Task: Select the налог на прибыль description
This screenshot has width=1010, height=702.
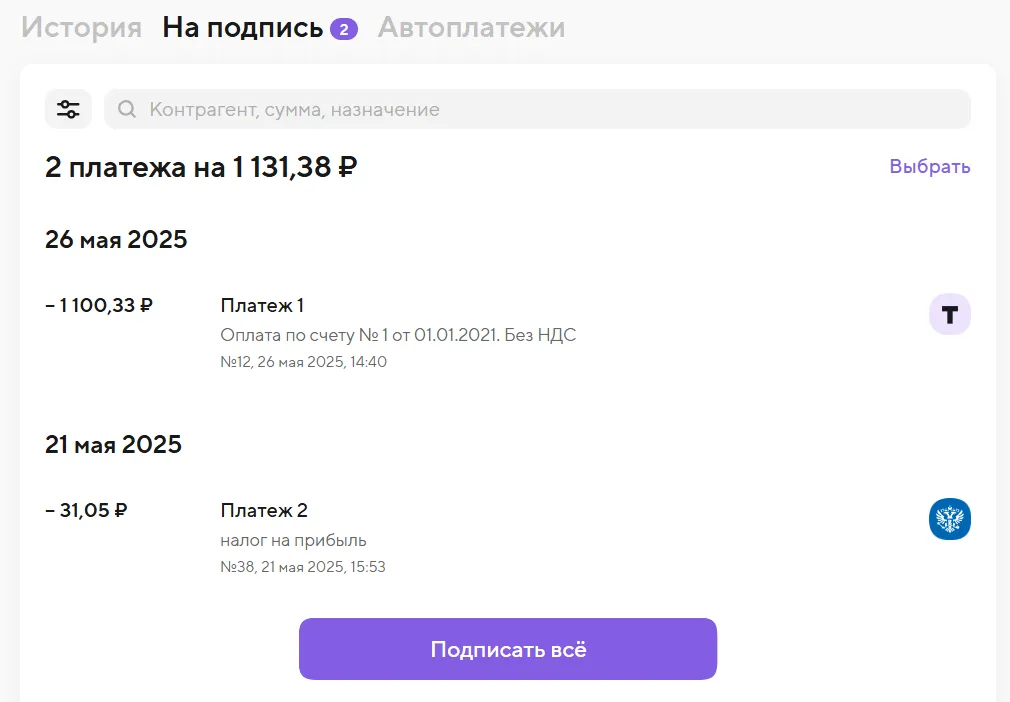Action: (293, 540)
